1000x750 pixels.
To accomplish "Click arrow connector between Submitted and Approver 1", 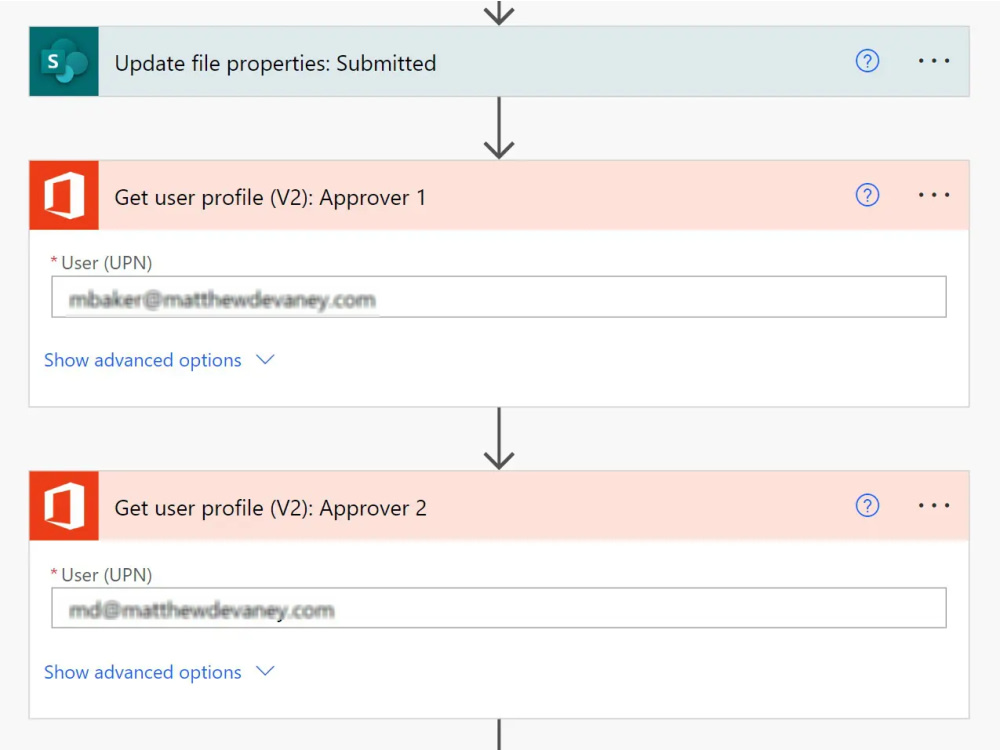I will [x=499, y=128].
